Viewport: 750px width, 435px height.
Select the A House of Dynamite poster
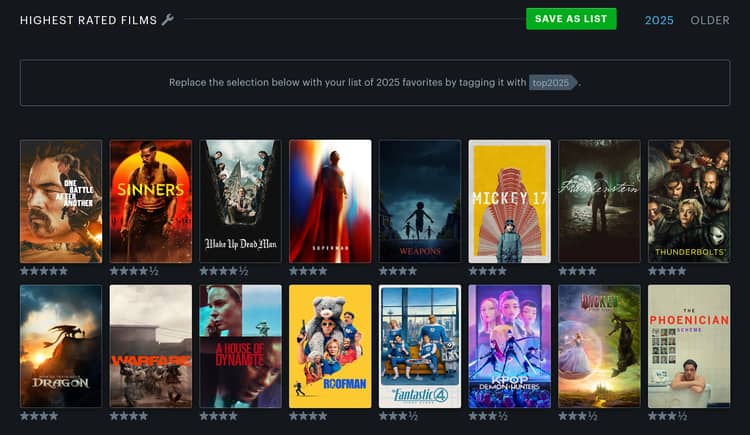(240, 346)
